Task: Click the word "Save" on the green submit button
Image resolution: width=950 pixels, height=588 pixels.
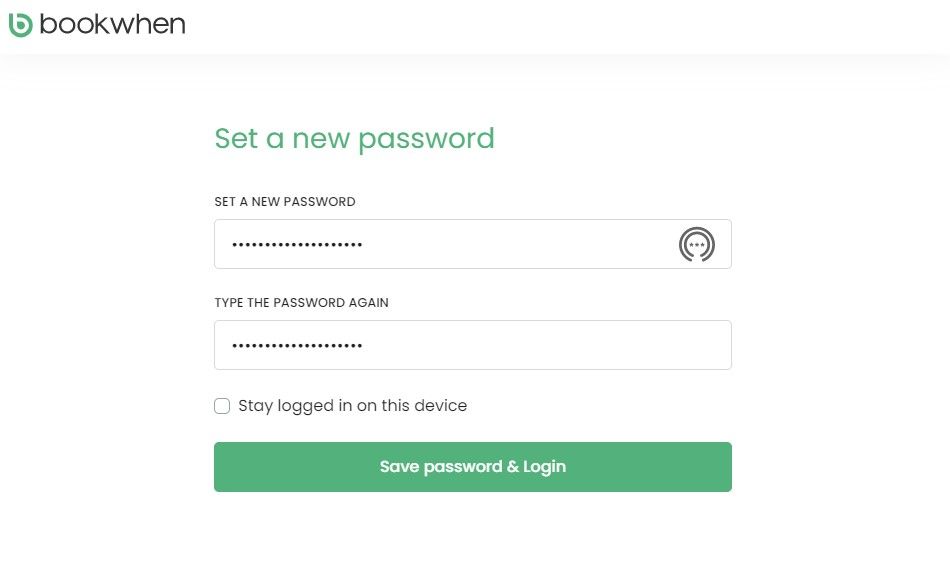Action: point(399,466)
